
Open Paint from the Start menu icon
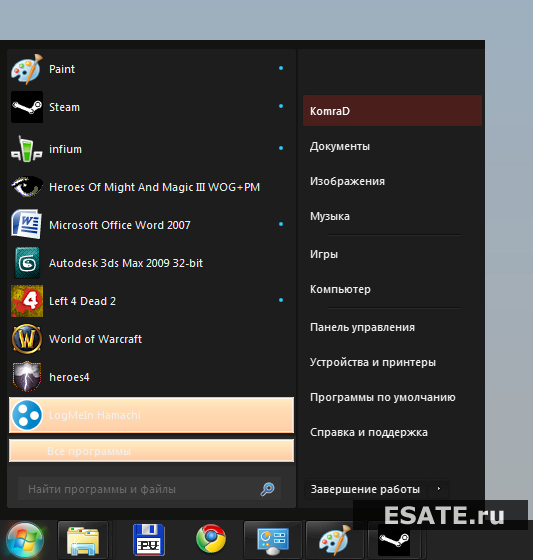[27, 69]
